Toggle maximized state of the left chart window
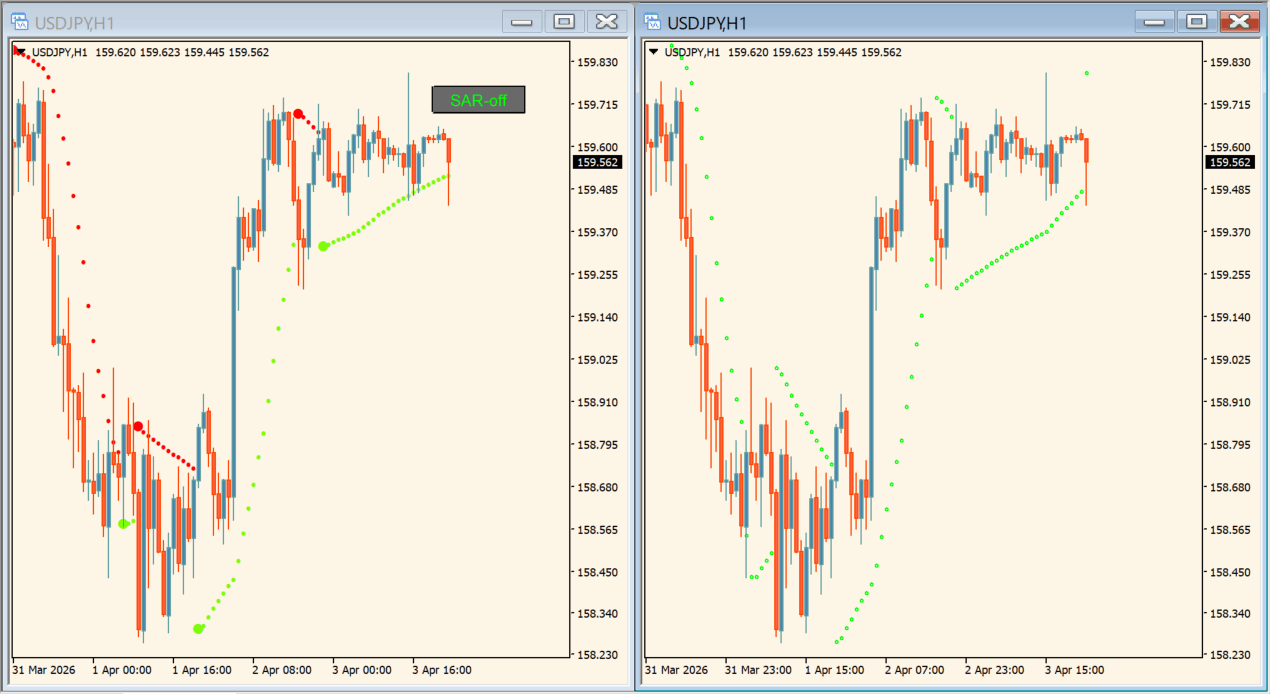The height and width of the screenshot is (694, 1270). pyautogui.click(x=564, y=20)
